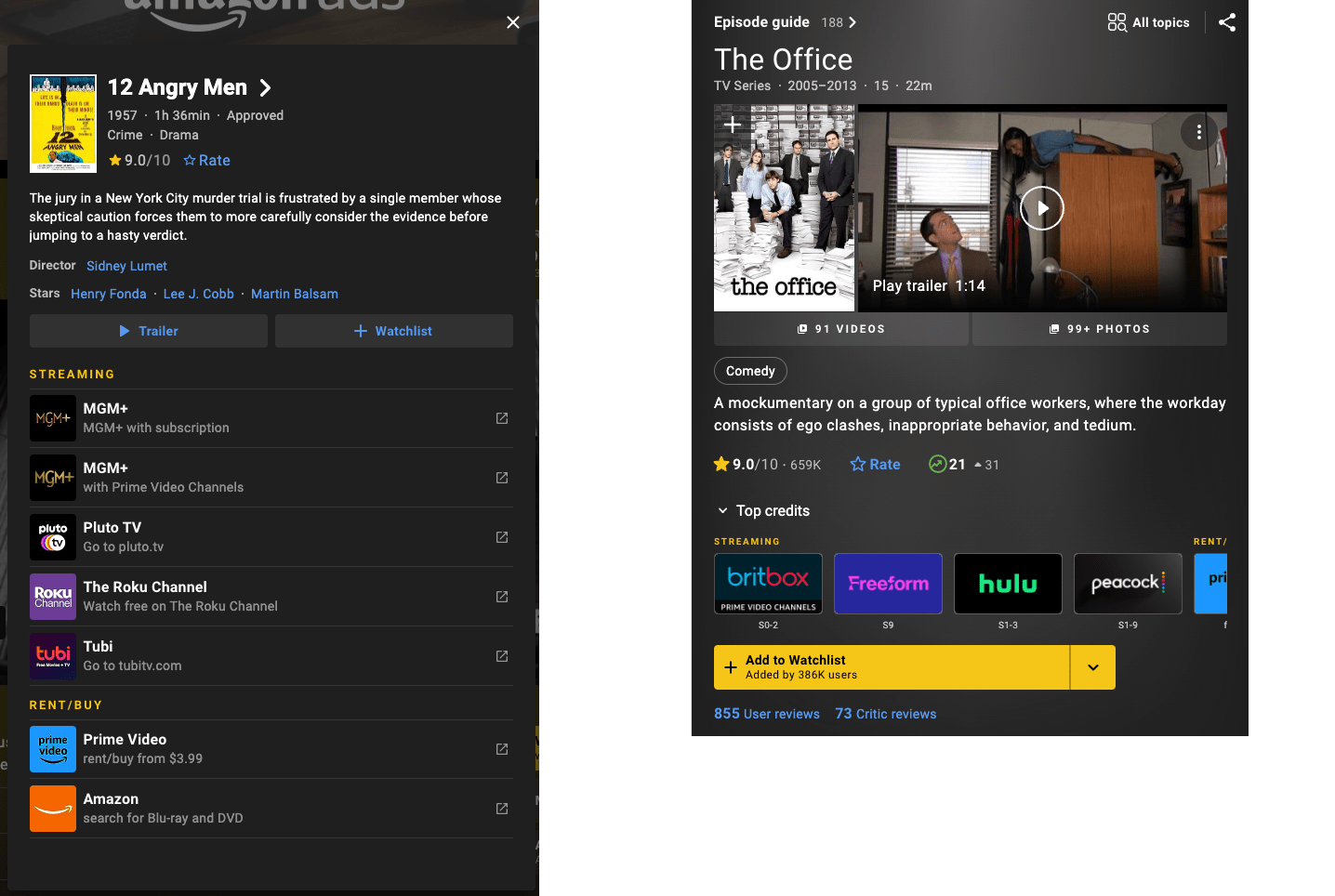Screen dimensions: 1335x896
Task: View the 99+ photos
Action: click(x=1100, y=329)
